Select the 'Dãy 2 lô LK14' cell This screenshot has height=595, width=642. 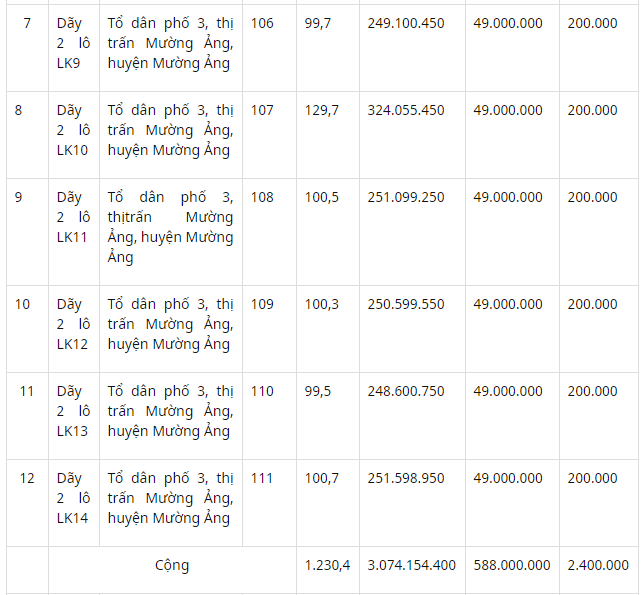point(74,503)
